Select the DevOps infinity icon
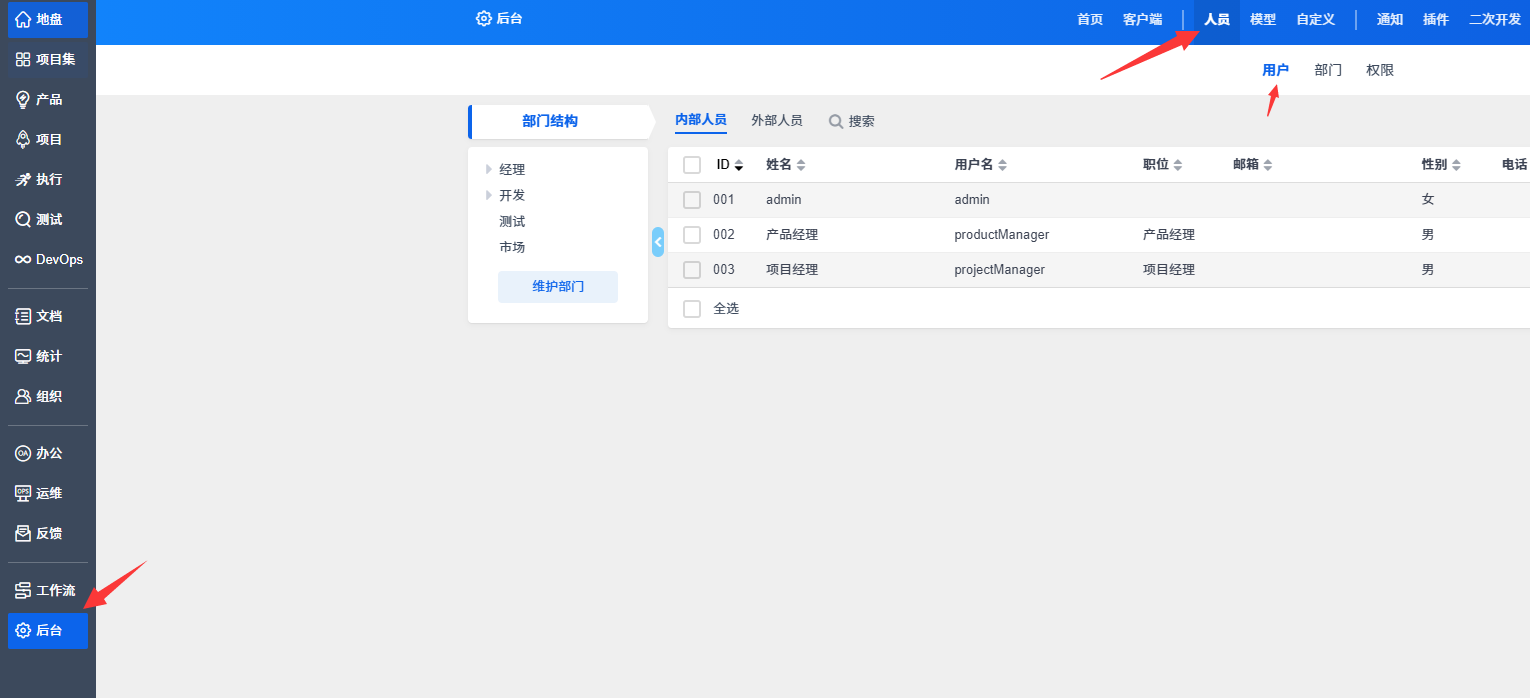Image resolution: width=1530 pixels, height=698 pixels. [x=23, y=259]
